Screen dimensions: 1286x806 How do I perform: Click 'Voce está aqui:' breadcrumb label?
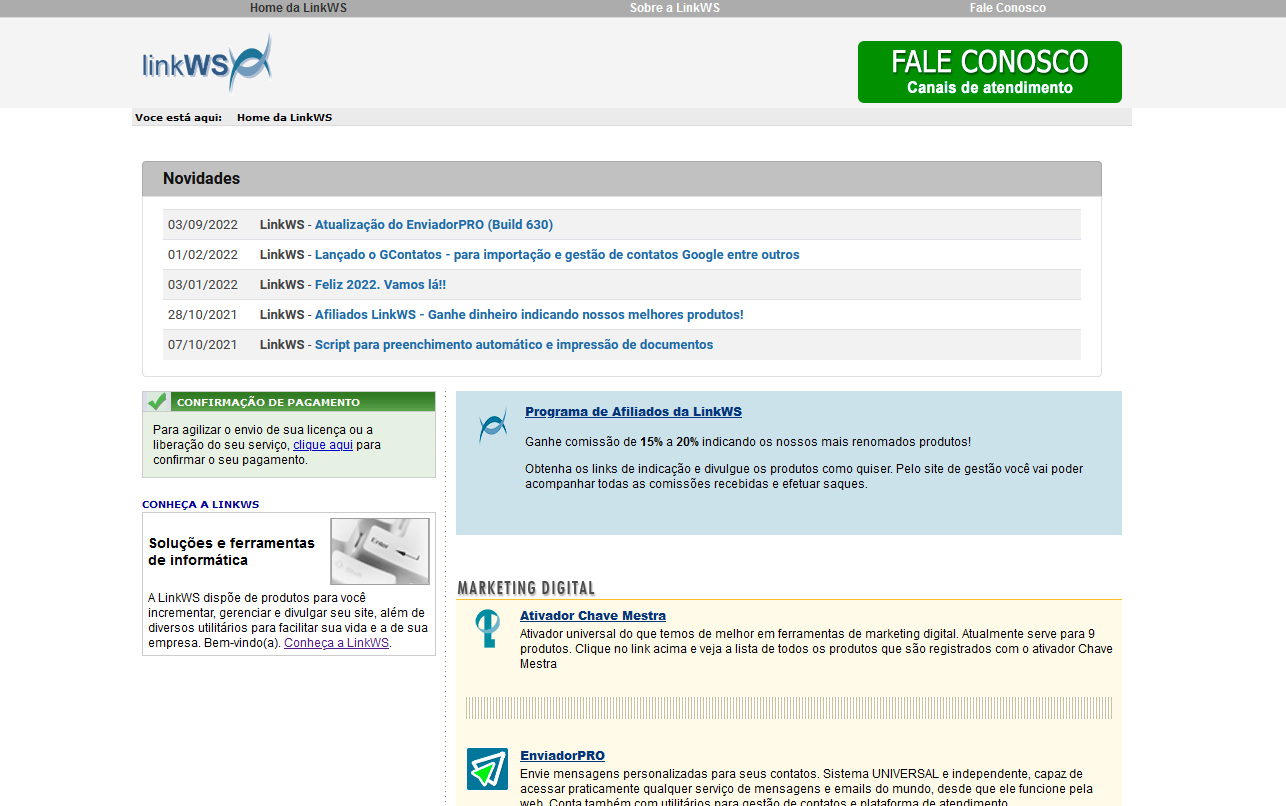click(x=178, y=117)
